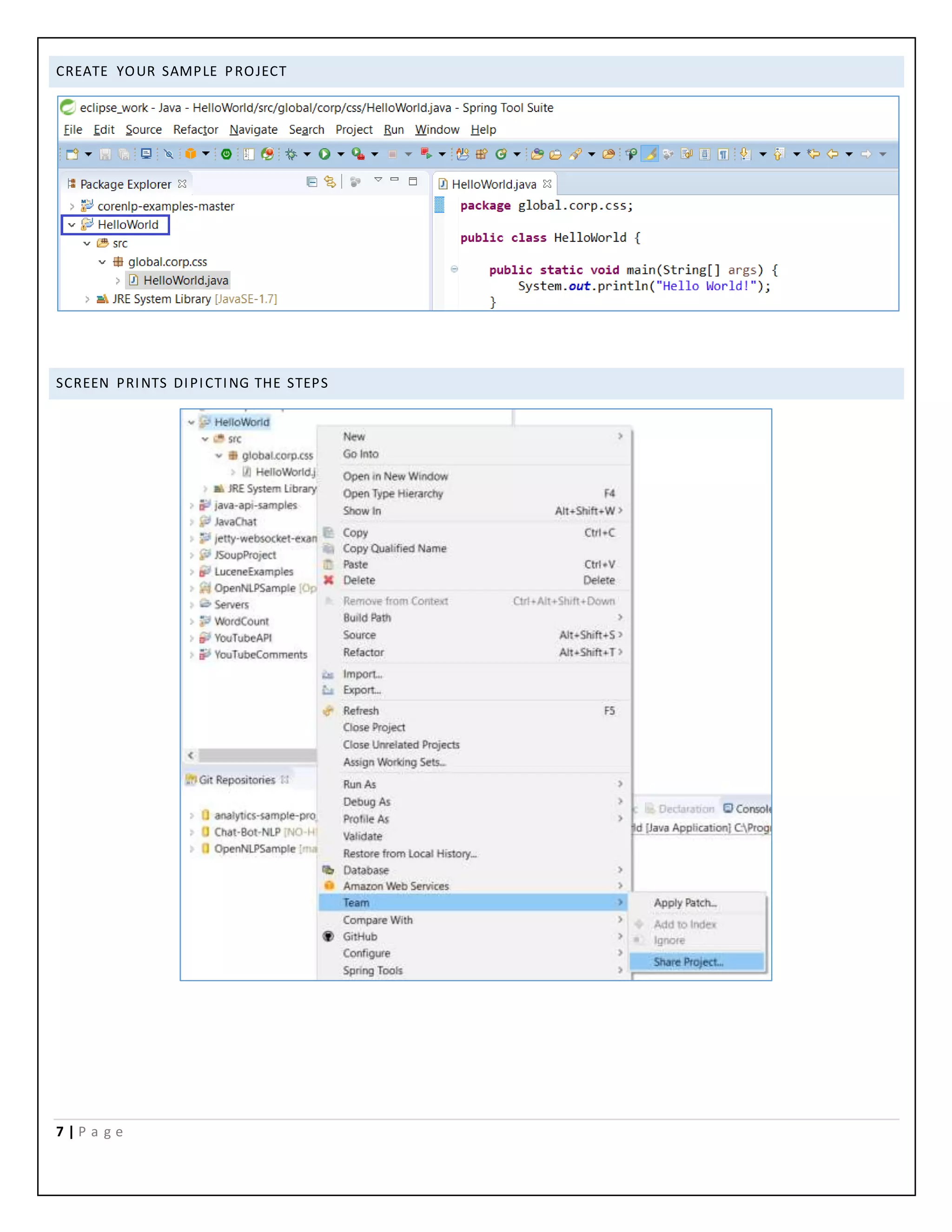The height and width of the screenshot is (1232, 952).
Task: Click Collapse All icon in Package Explorer
Action: [x=311, y=182]
